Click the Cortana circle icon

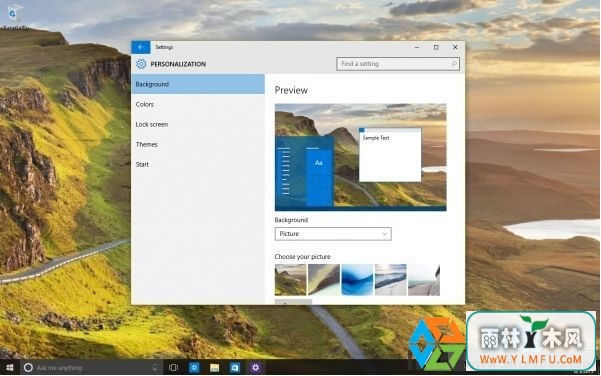tap(28, 368)
